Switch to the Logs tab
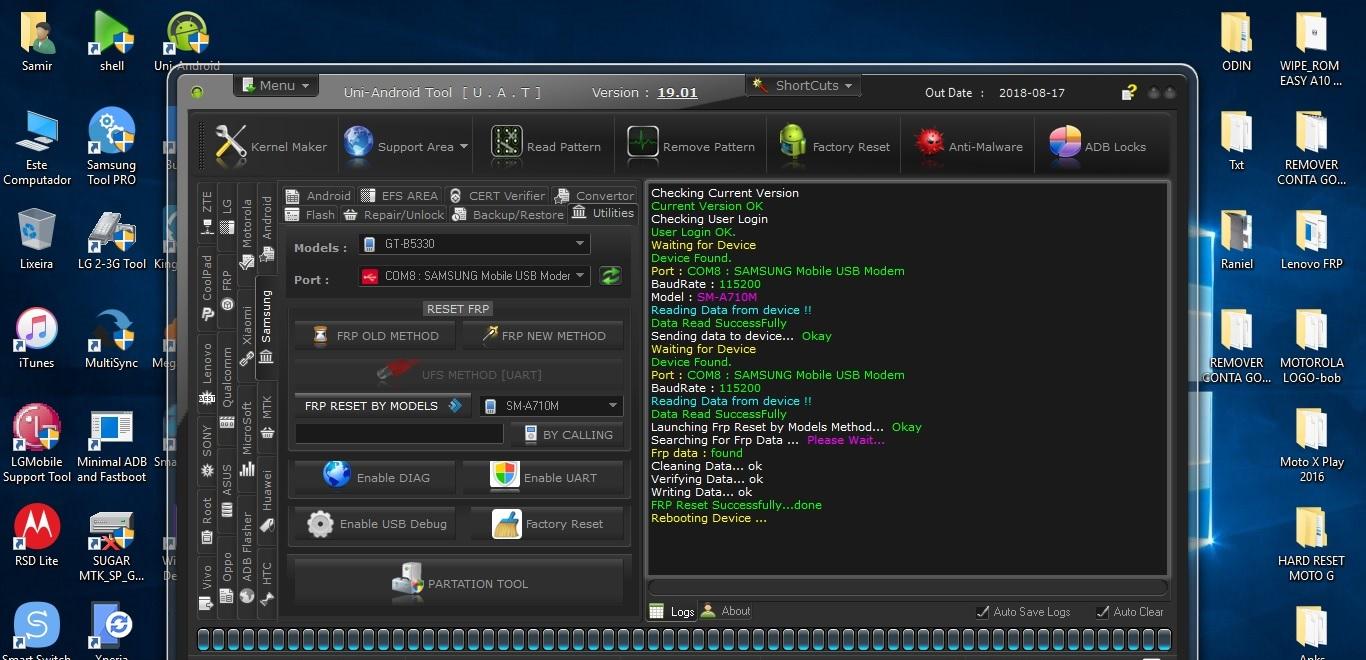This screenshot has width=1366, height=660. coord(672,611)
